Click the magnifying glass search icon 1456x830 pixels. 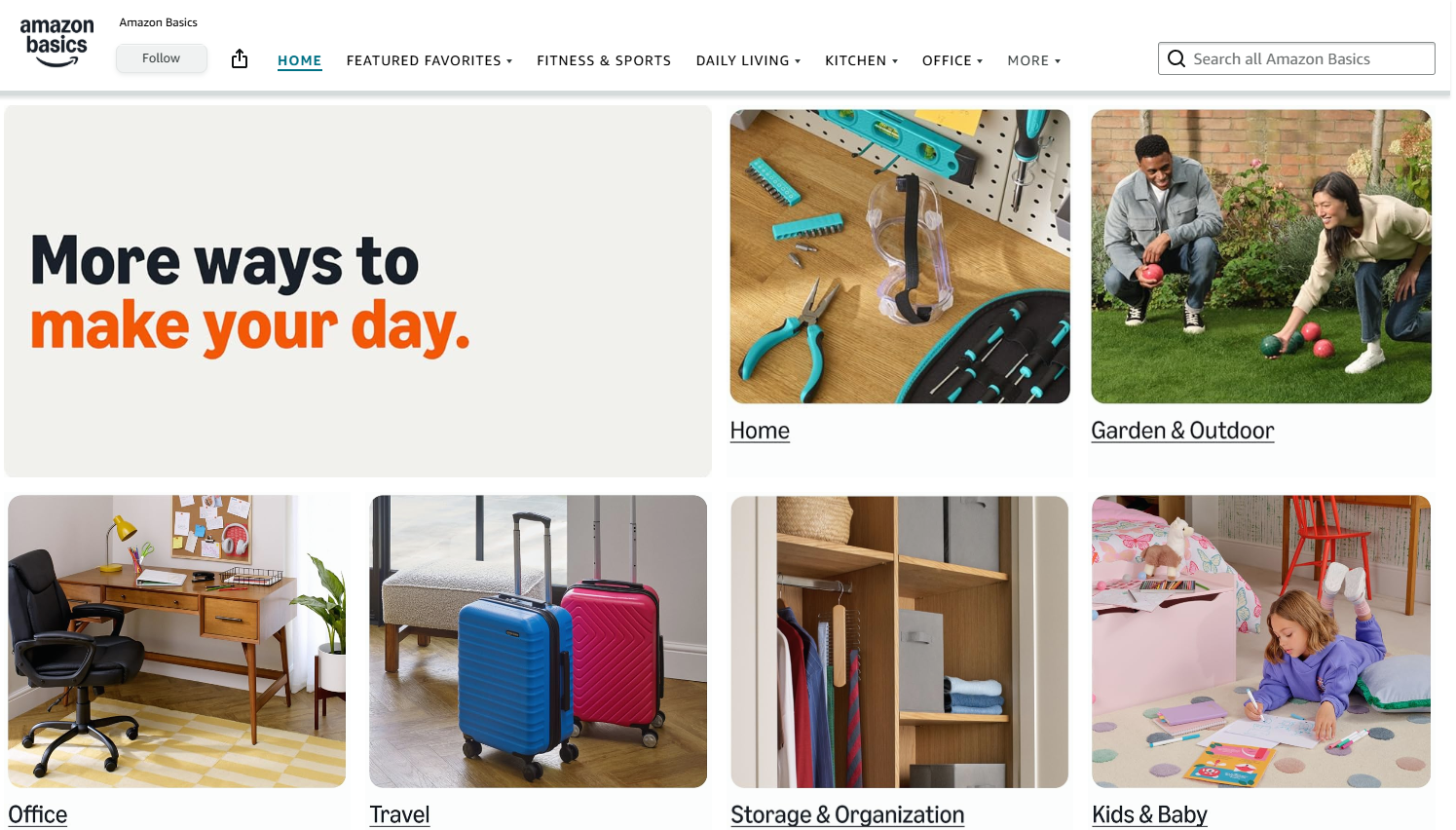[x=1176, y=58]
